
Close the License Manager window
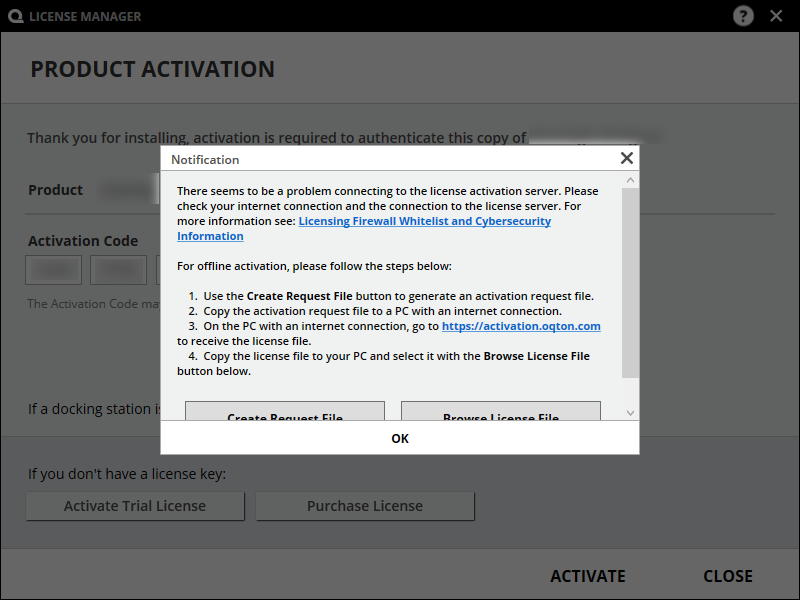776,16
